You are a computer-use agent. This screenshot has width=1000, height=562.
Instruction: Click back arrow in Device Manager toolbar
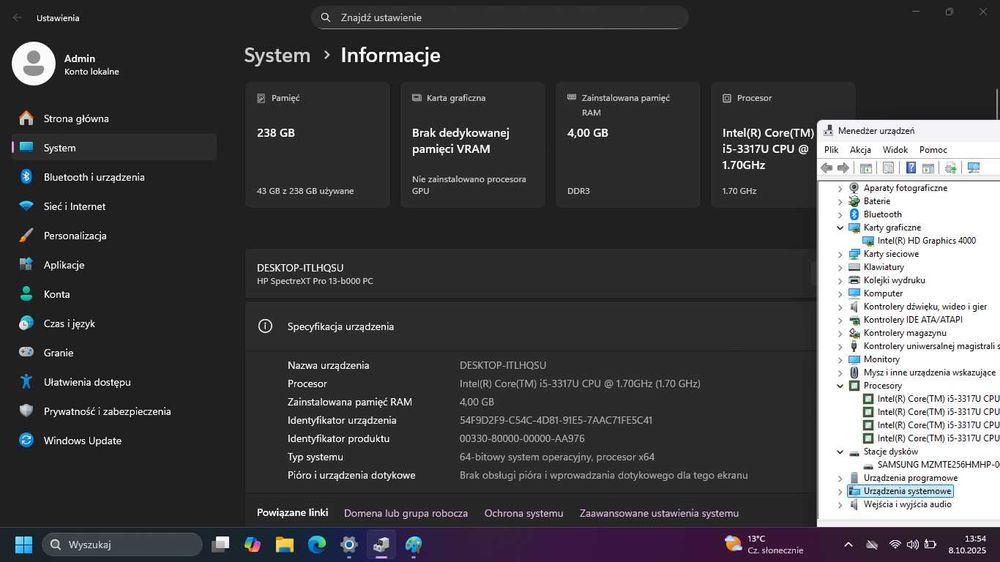pyautogui.click(x=827, y=168)
